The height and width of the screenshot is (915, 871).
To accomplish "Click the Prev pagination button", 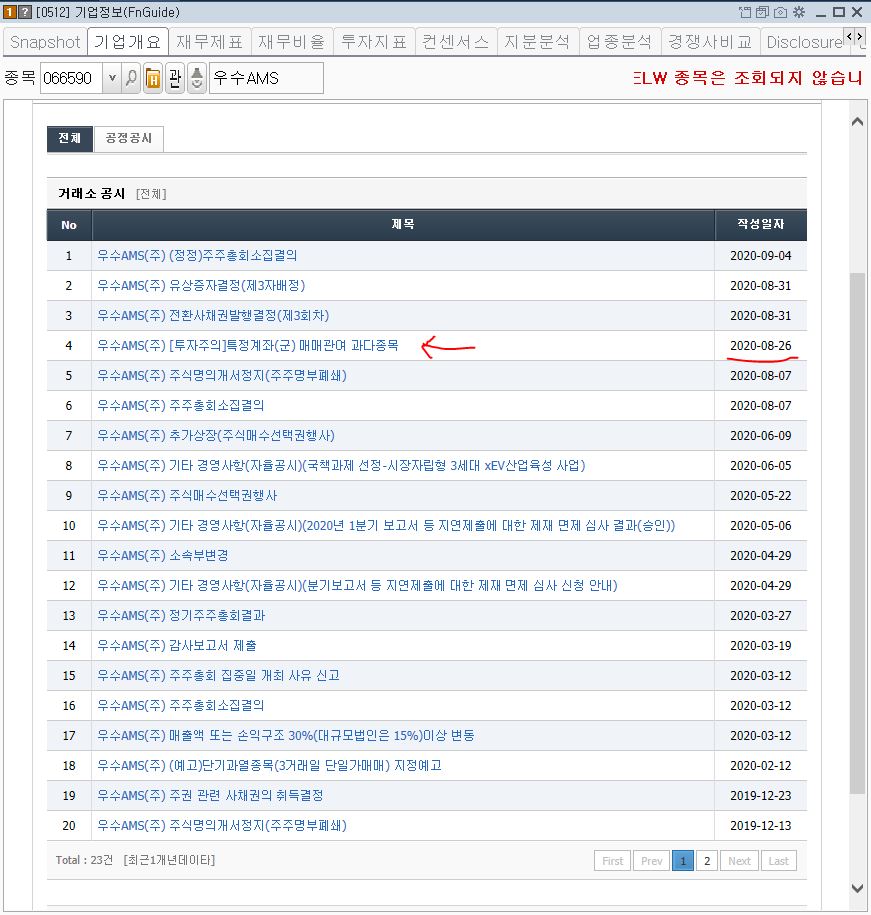I will [x=651, y=861].
